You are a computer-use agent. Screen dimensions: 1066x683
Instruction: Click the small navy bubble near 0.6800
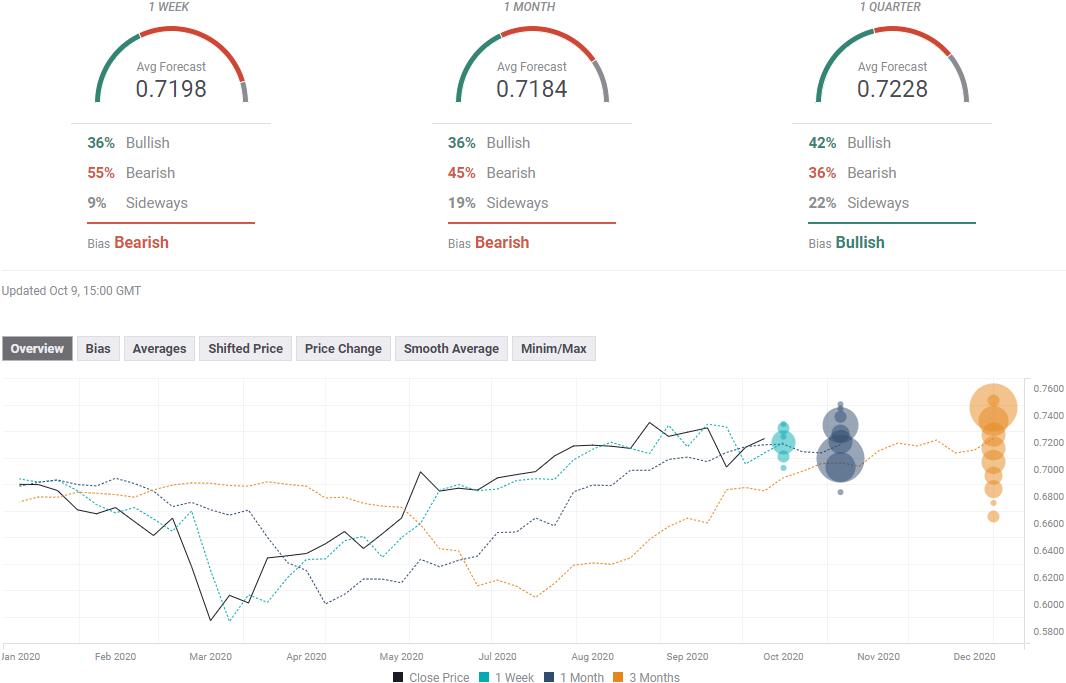click(840, 492)
